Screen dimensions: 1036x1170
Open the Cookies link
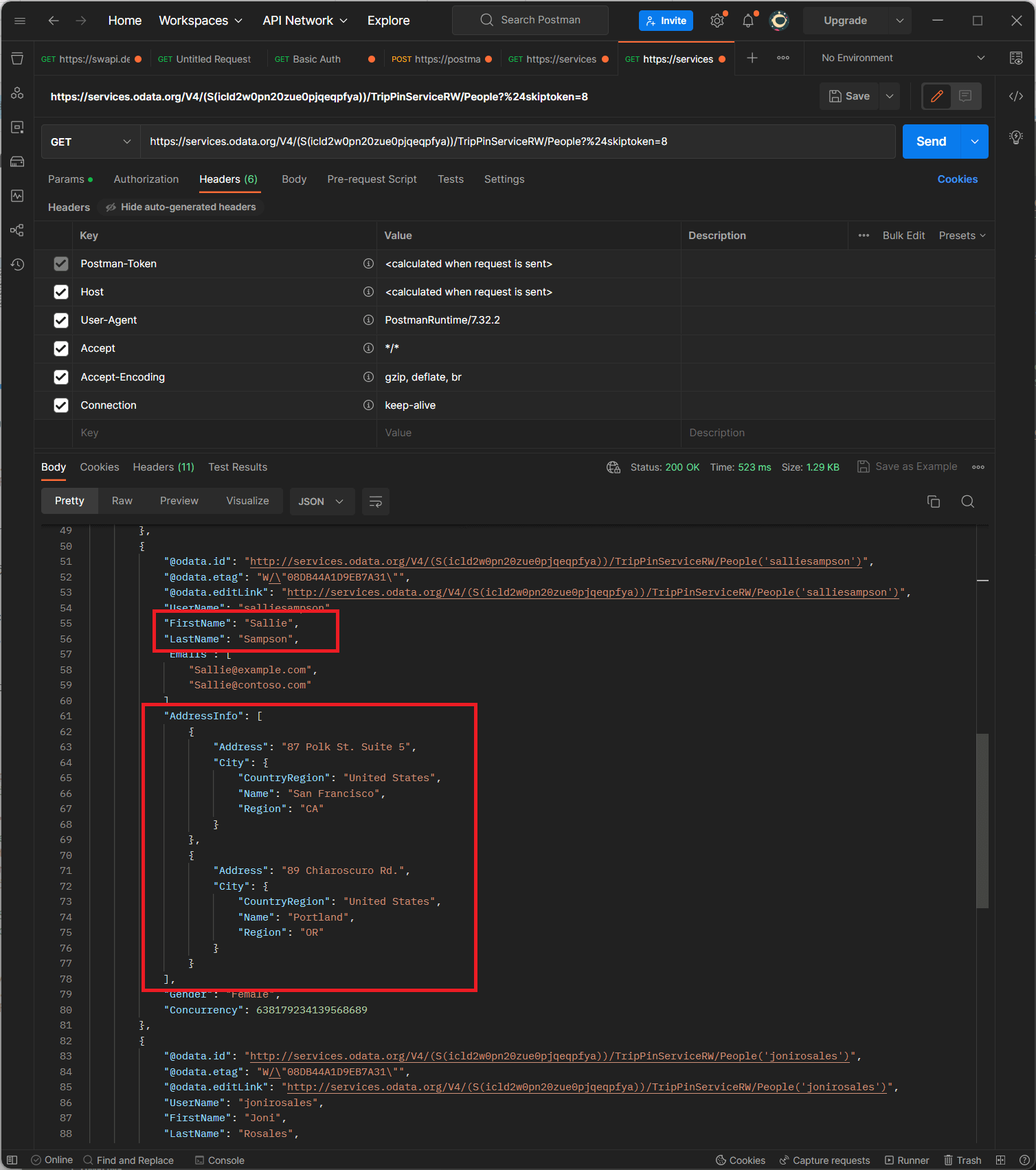point(957,179)
